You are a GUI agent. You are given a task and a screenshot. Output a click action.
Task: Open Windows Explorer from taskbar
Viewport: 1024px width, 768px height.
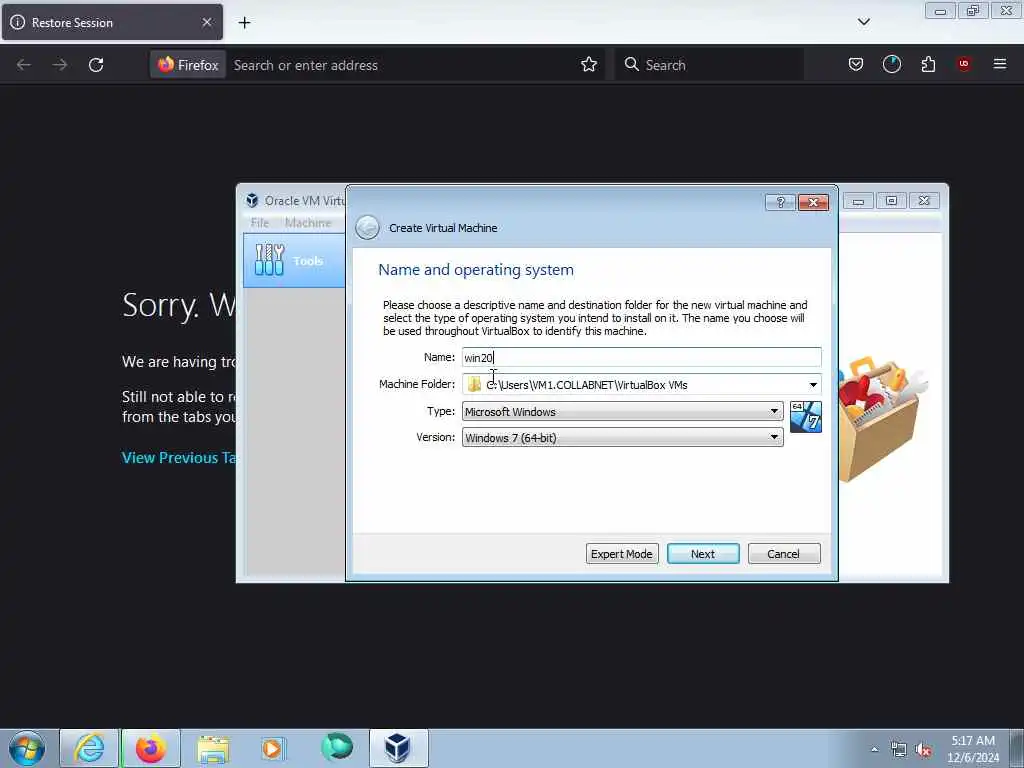[213, 748]
